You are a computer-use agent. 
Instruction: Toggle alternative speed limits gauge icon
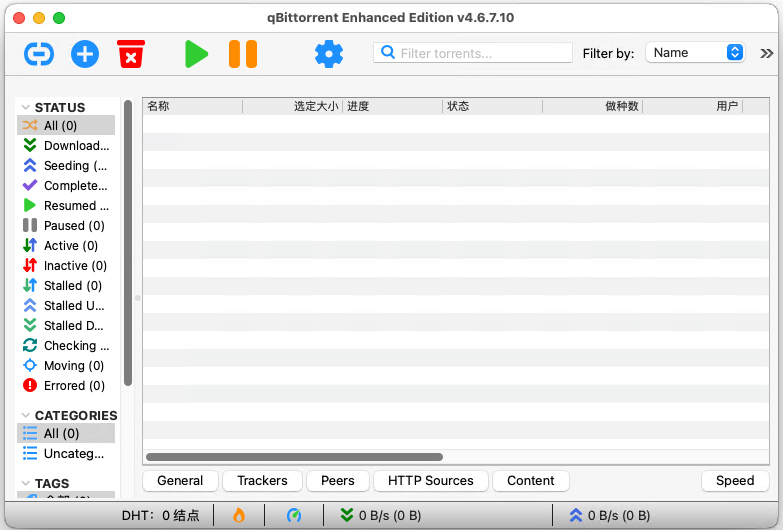click(x=294, y=515)
